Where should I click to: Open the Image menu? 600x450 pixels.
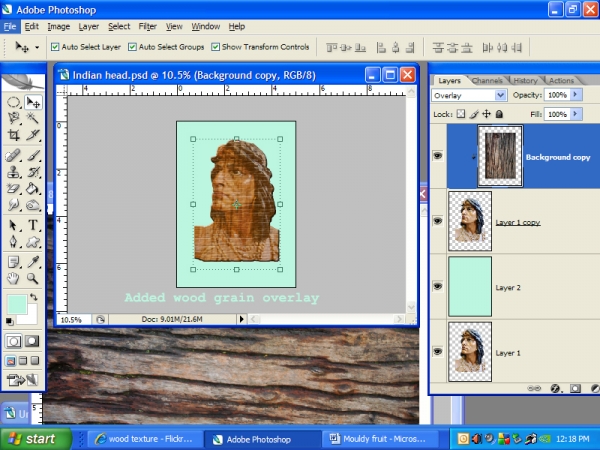59,26
